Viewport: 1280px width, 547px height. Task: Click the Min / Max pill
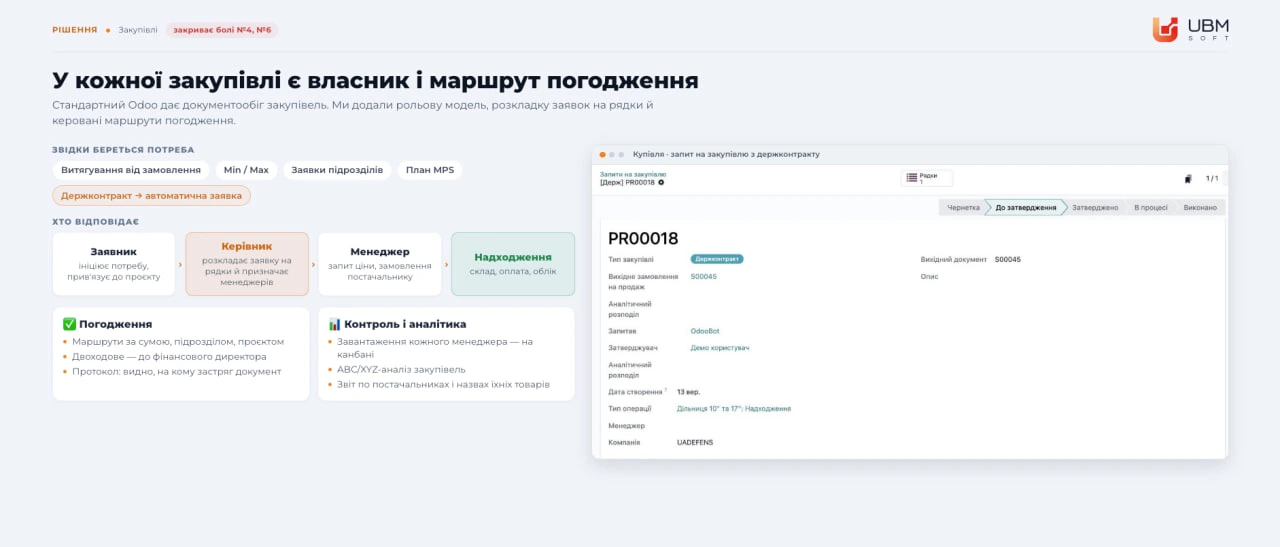246,170
